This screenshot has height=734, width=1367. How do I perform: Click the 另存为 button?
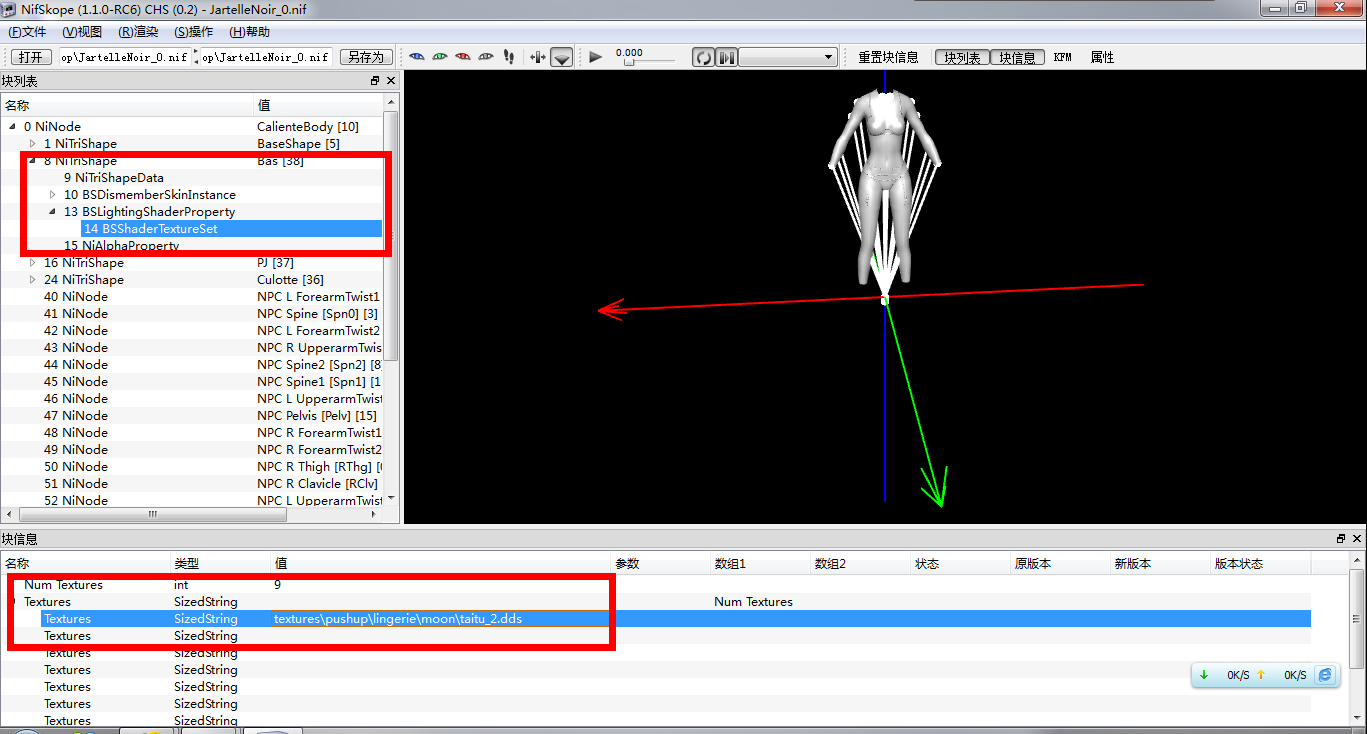[364, 57]
